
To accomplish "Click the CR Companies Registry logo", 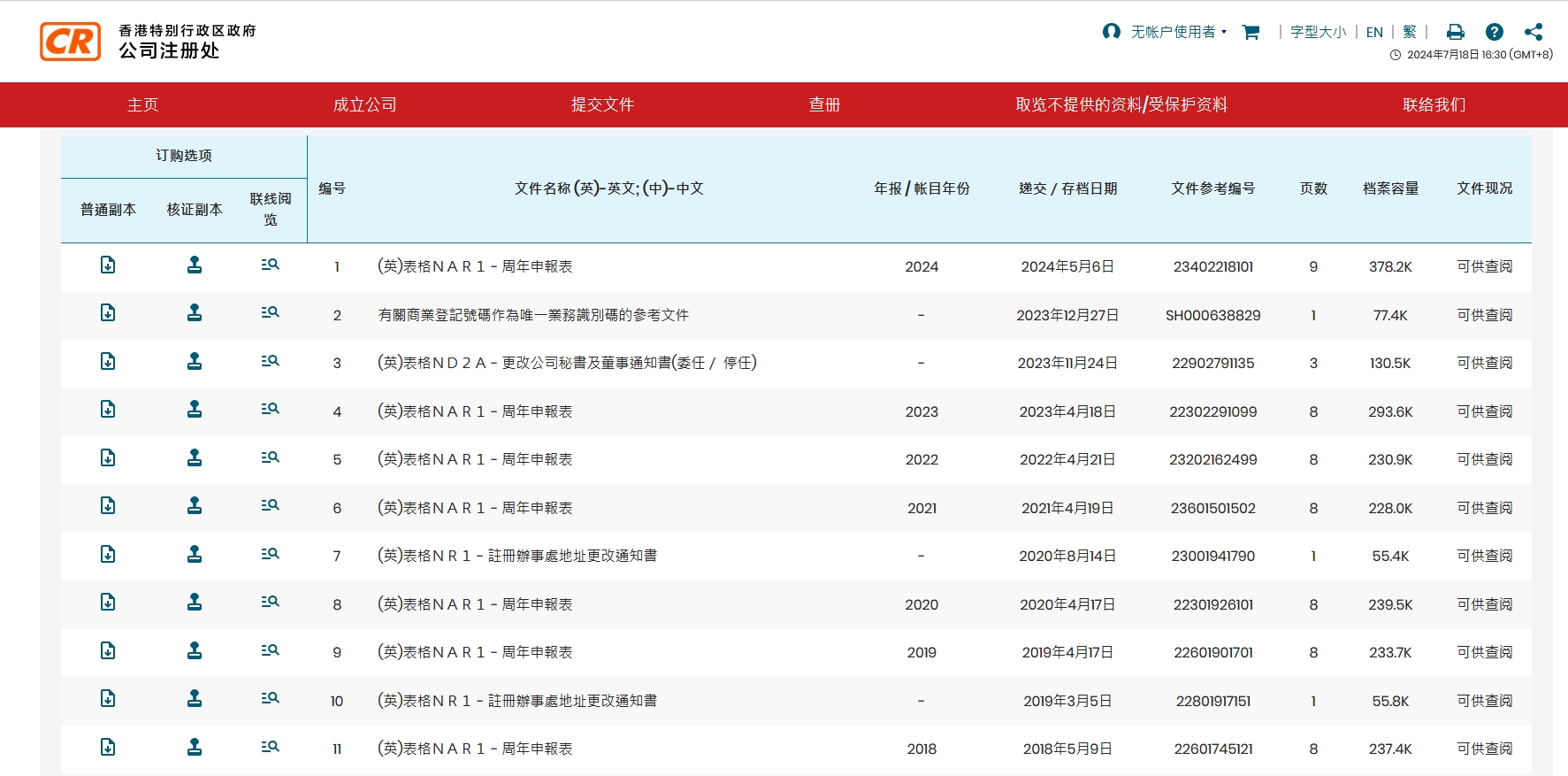I will pyautogui.click(x=71, y=42).
